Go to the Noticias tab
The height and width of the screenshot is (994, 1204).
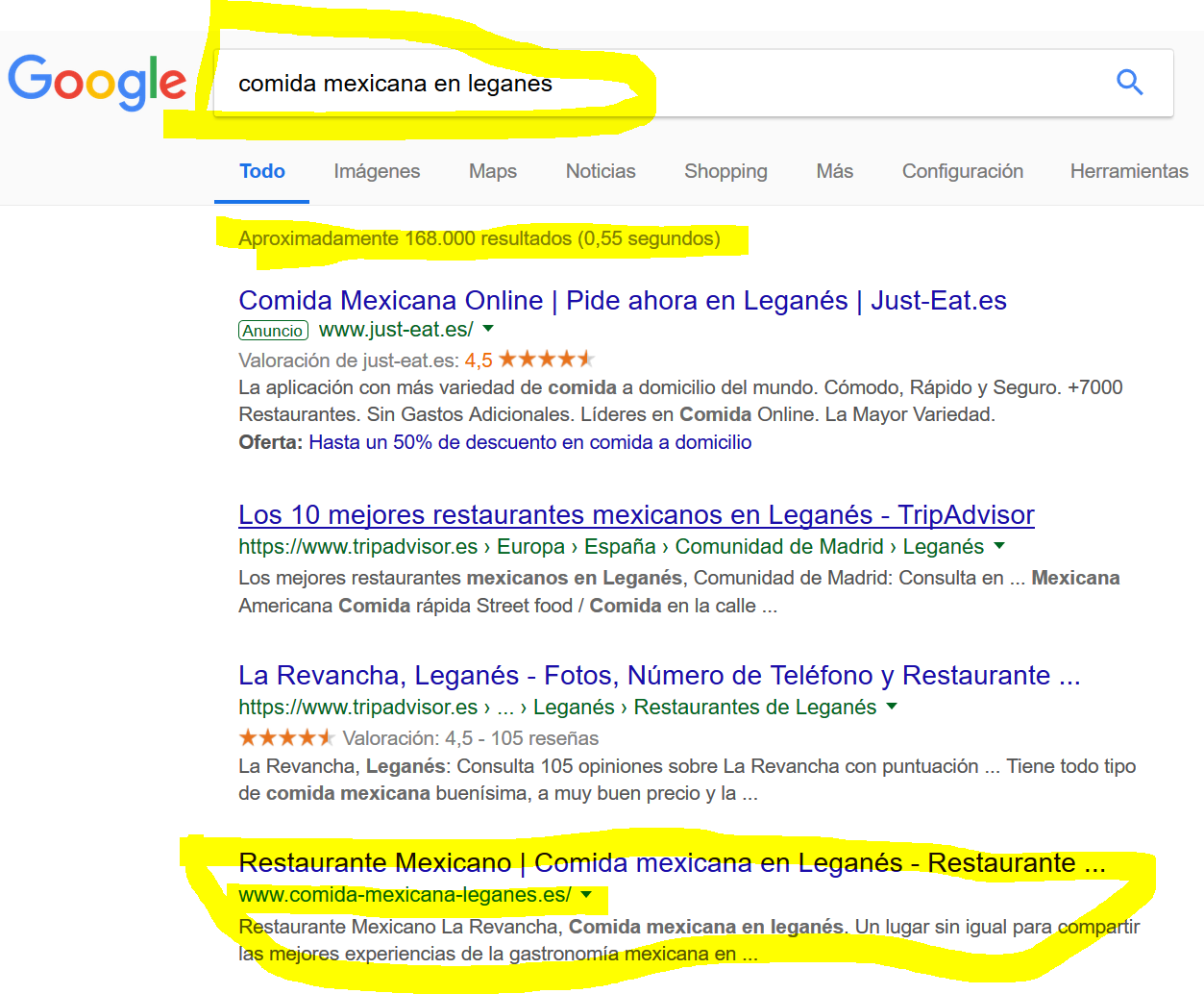pyautogui.click(x=601, y=171)
